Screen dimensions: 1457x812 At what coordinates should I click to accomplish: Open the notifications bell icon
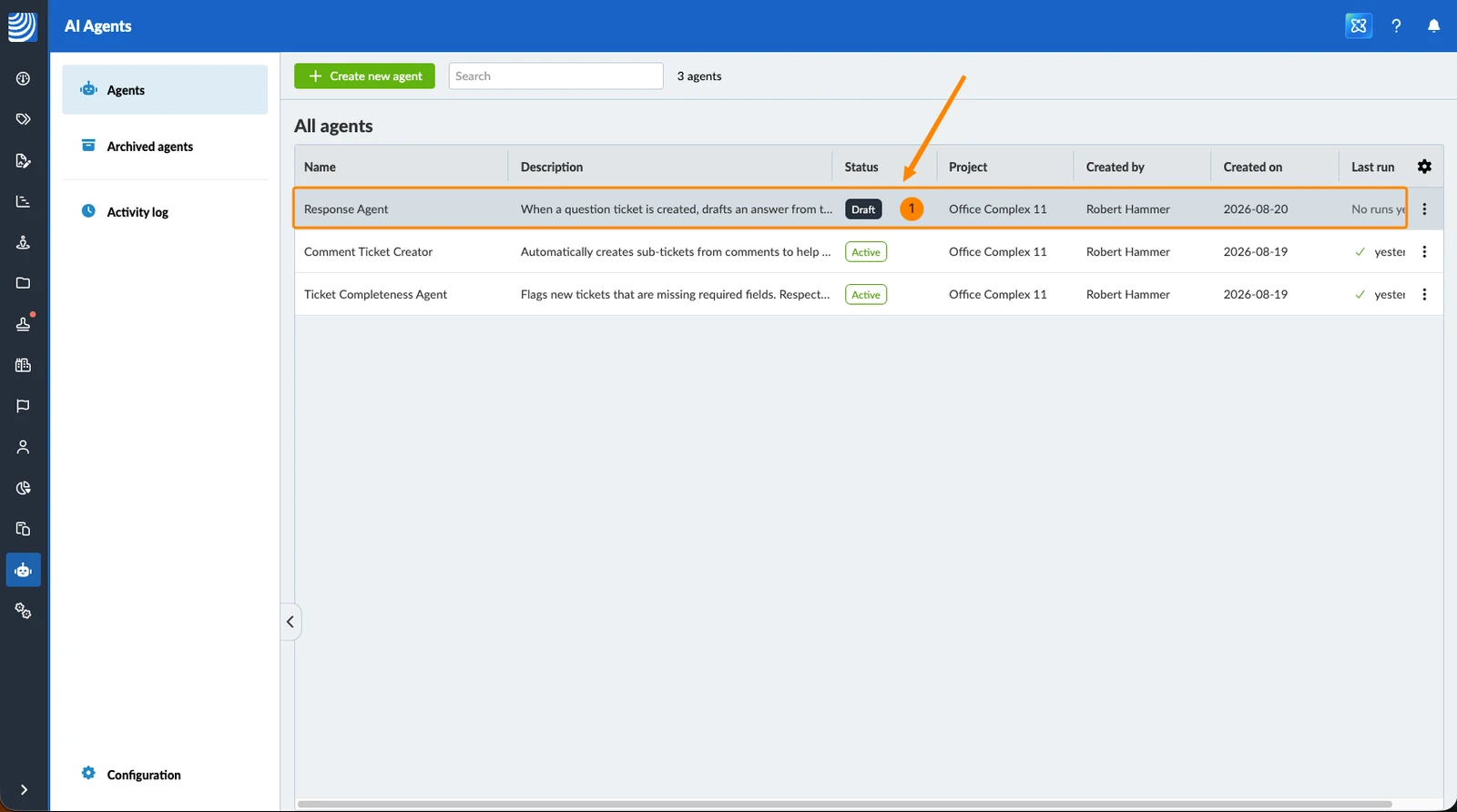[1433, 25]
